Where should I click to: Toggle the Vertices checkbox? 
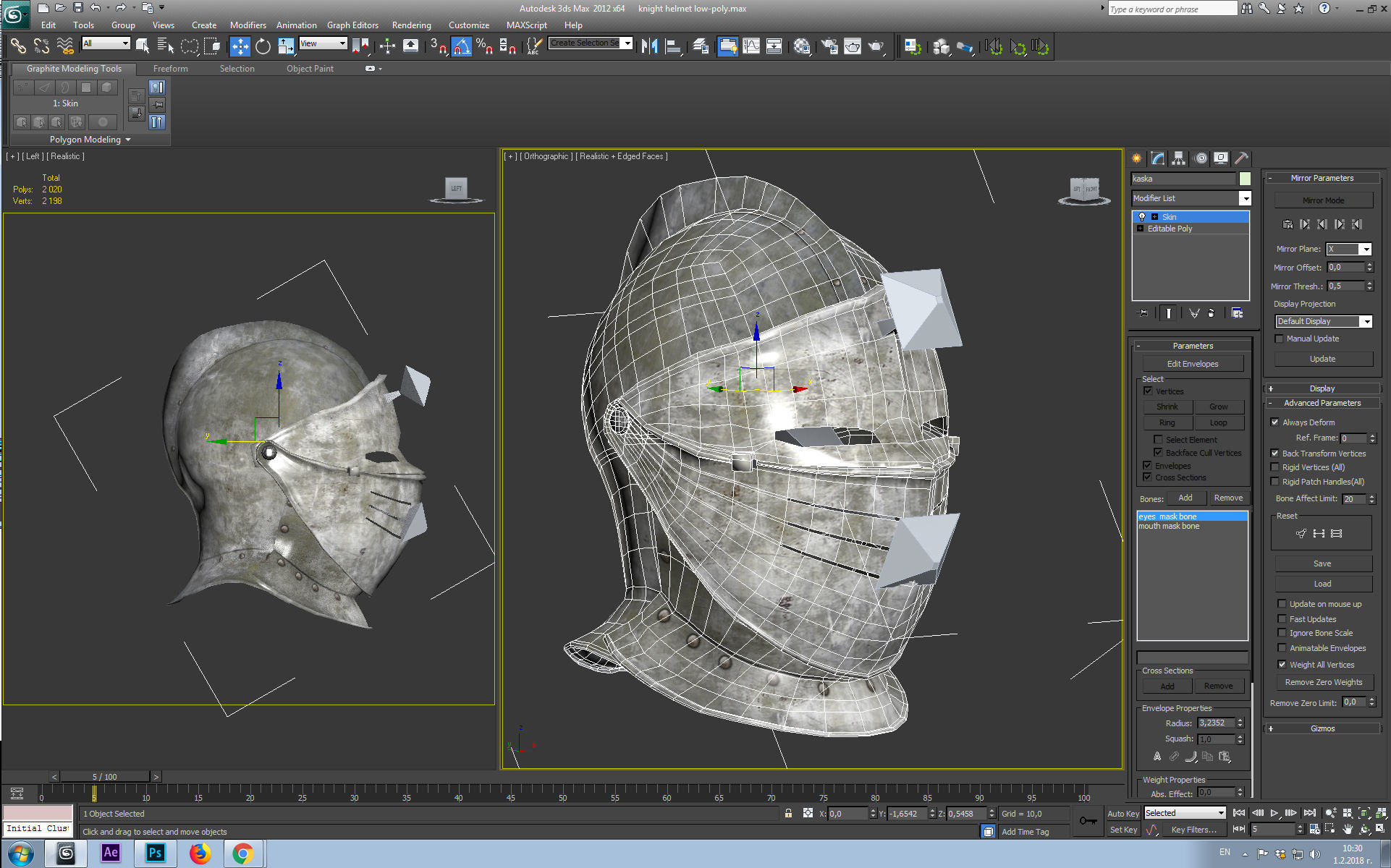point(1148,391)
